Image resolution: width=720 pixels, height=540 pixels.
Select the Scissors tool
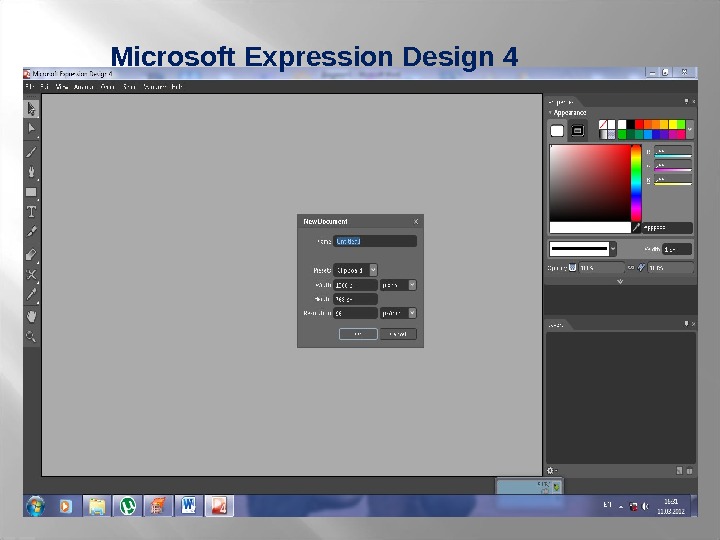click(31, 275)
